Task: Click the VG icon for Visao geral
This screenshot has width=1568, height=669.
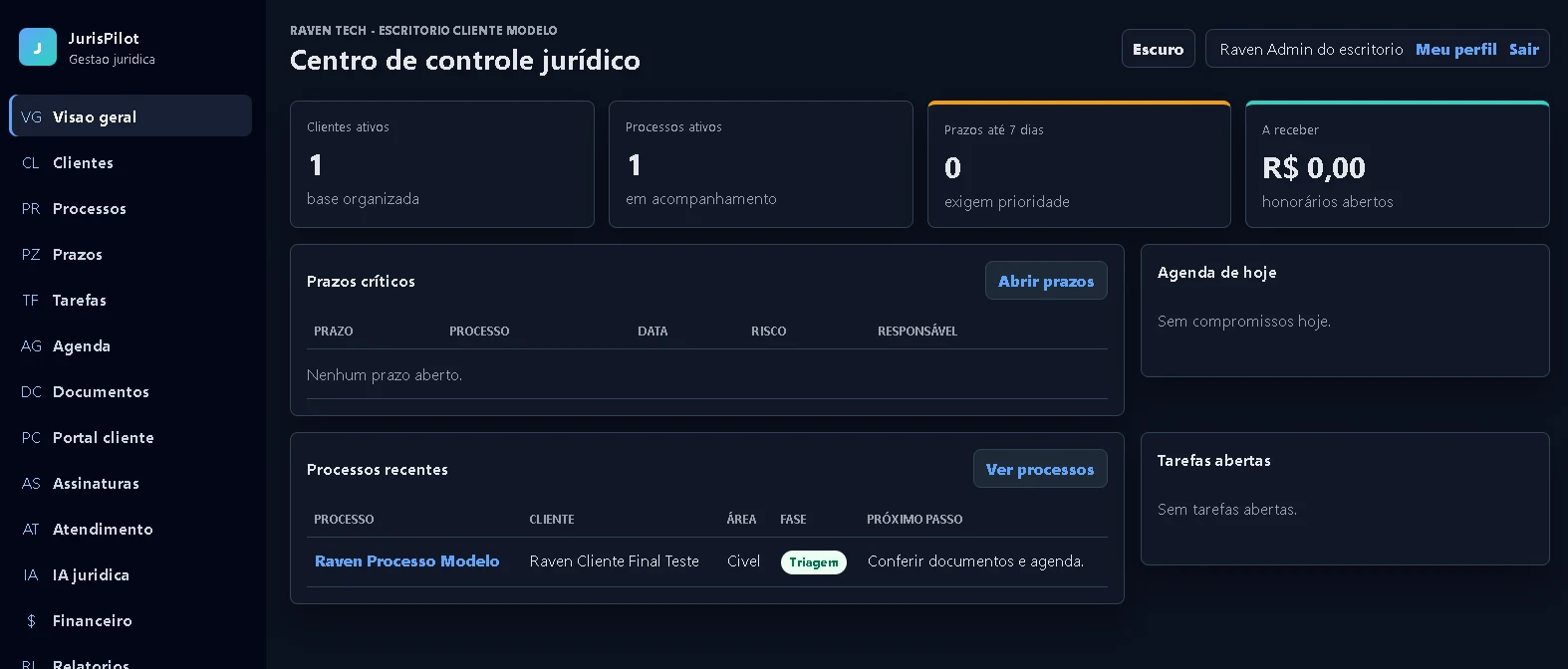Action: (31, 116)
